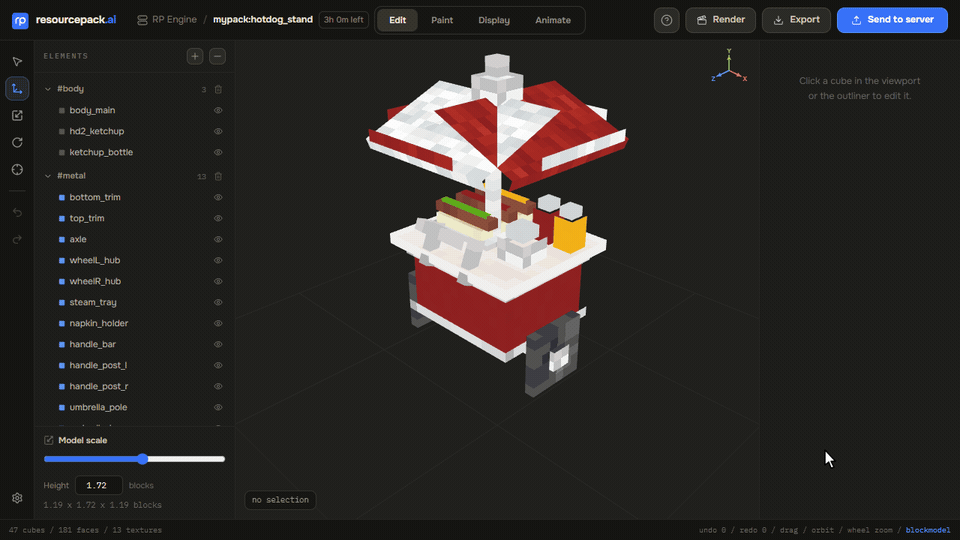Choose the resize tool in sidebar
960x540 pixels.
tap(17, 116)
